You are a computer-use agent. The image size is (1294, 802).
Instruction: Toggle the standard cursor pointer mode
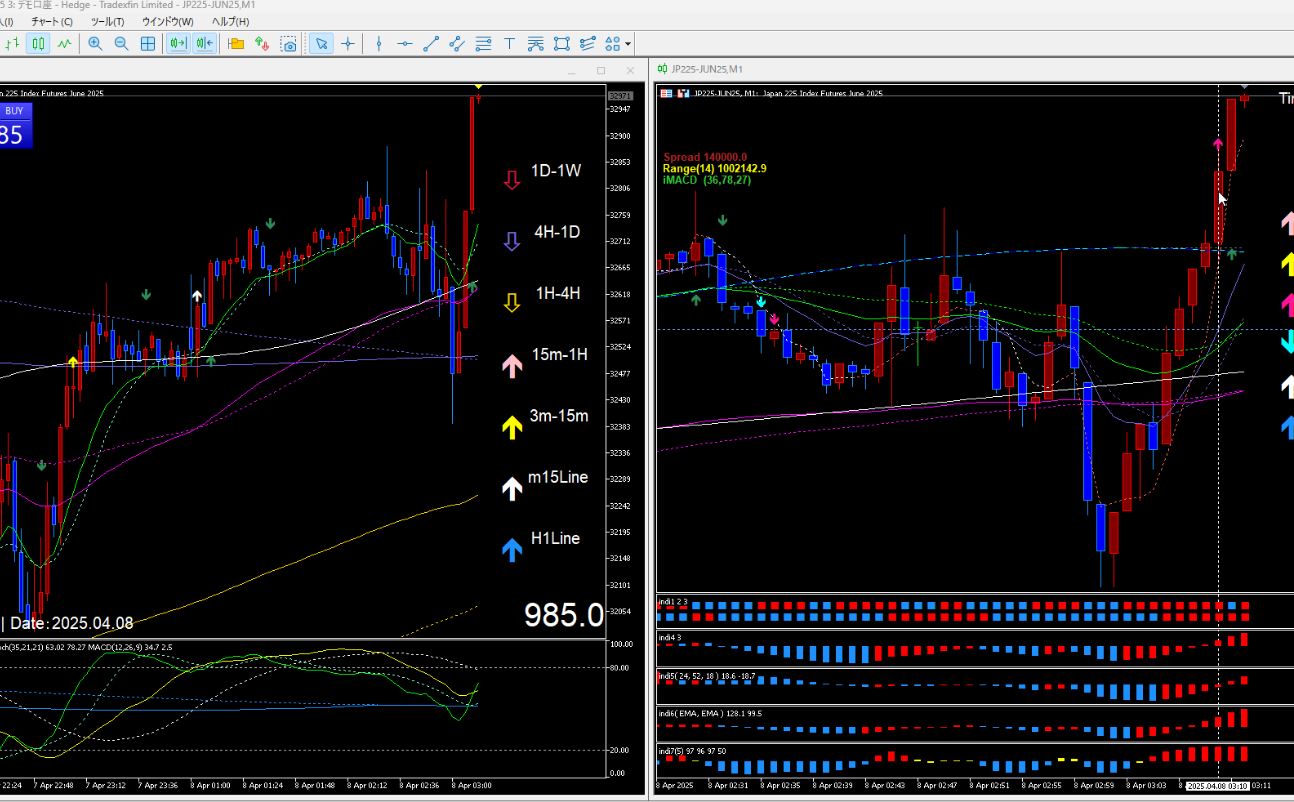click(x=321, y=43)
